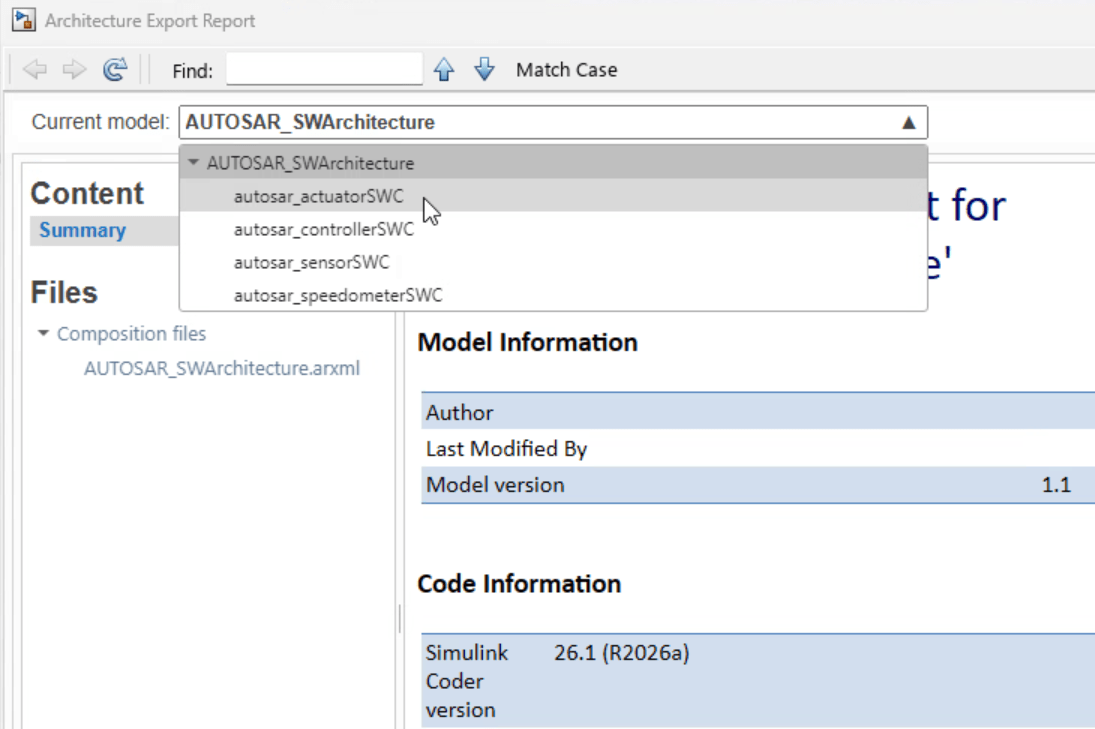The image size is (1095, 729).
Task: Switch to autosar_speedometerSWC model
Action: (x=337, y=295)
